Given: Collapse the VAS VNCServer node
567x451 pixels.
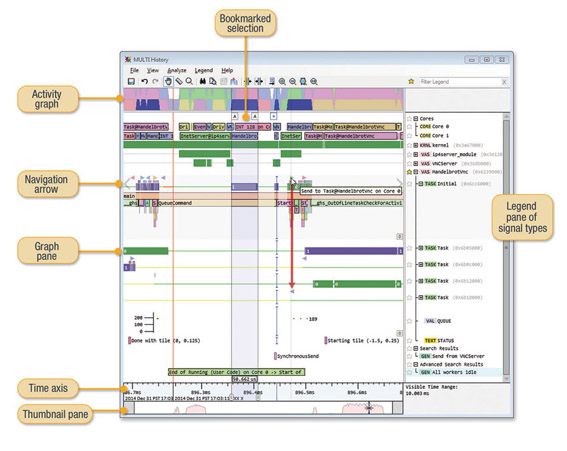Looking at the screenshot, I should coord(416,163).
